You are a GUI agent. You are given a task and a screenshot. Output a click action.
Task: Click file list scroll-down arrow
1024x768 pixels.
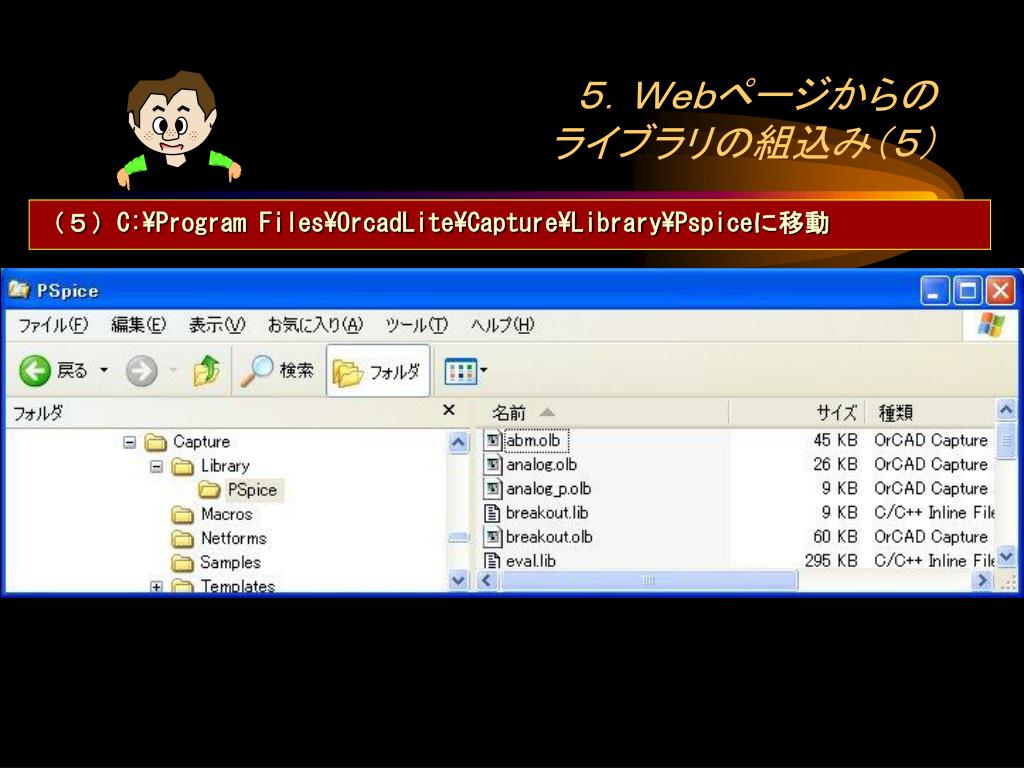(x=1006, y=557)
